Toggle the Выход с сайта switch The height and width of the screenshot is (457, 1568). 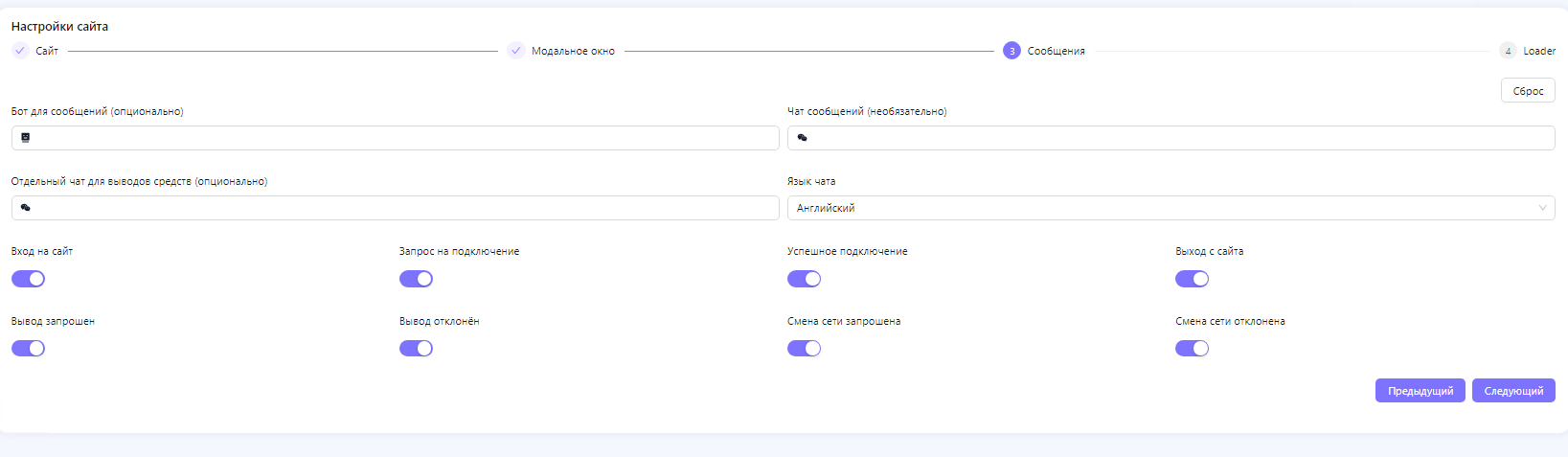[1192, 279]
